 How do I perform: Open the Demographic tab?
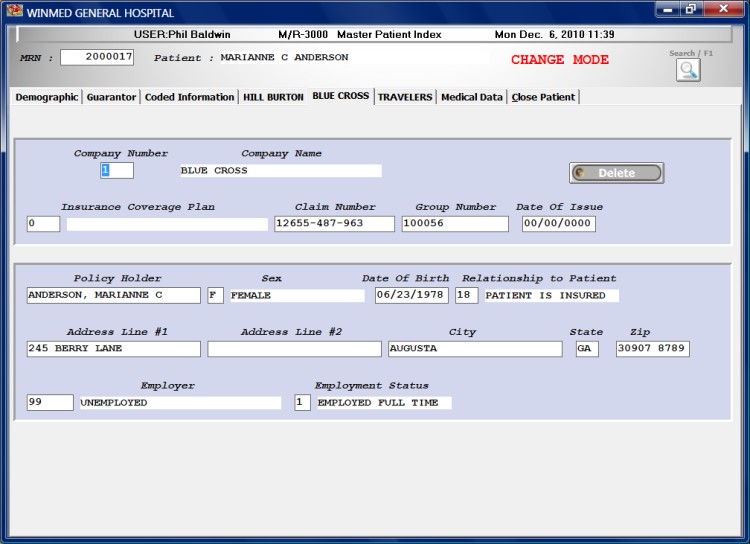pos(46,97)
